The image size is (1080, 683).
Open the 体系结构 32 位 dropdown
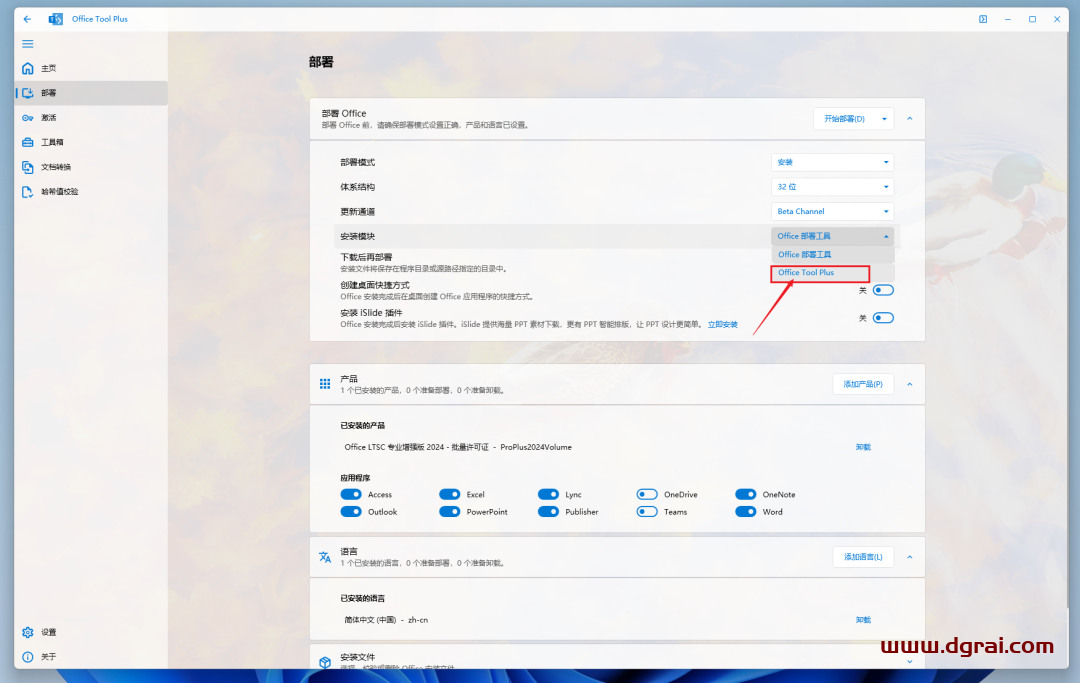(832, 187)
